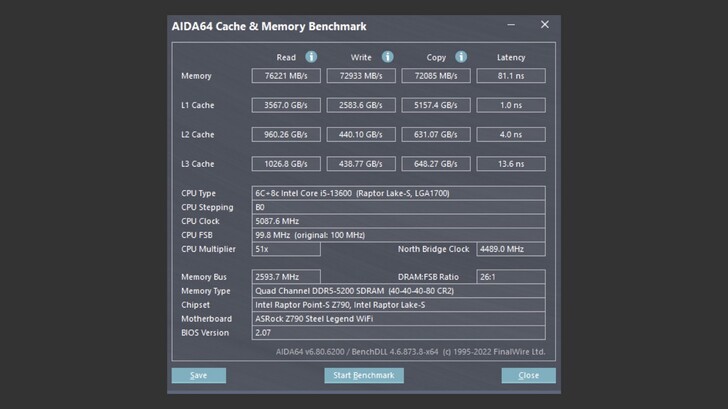The height and width of the screenshot is (409, 728).
Task: Click L3 Cache latency 13.6 ns
Action: pyautogui.click(x=511, y=164)
